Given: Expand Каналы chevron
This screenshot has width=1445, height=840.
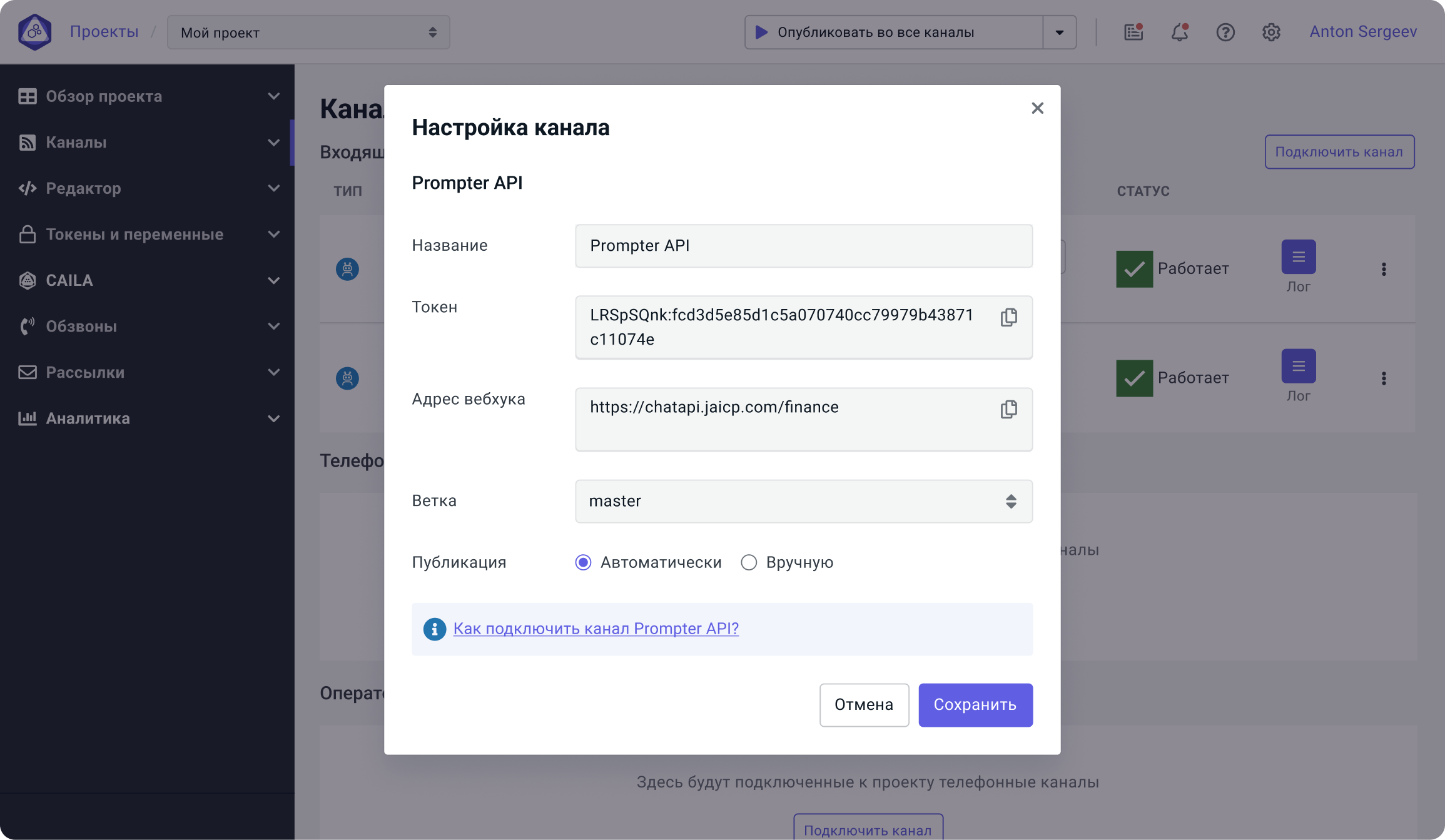Looking at the screenshot, I should click(273, 143).
